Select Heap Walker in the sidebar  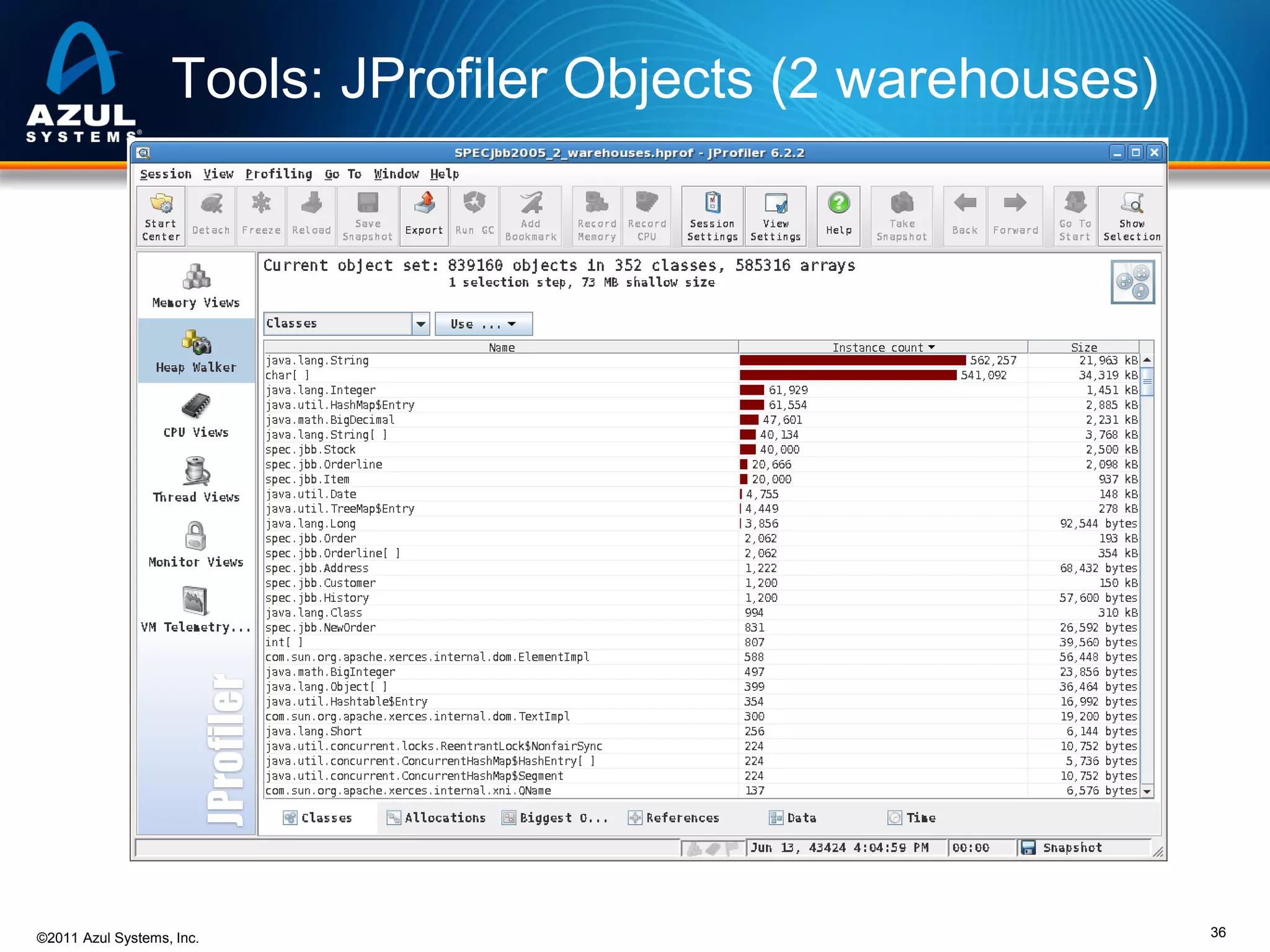196,351
